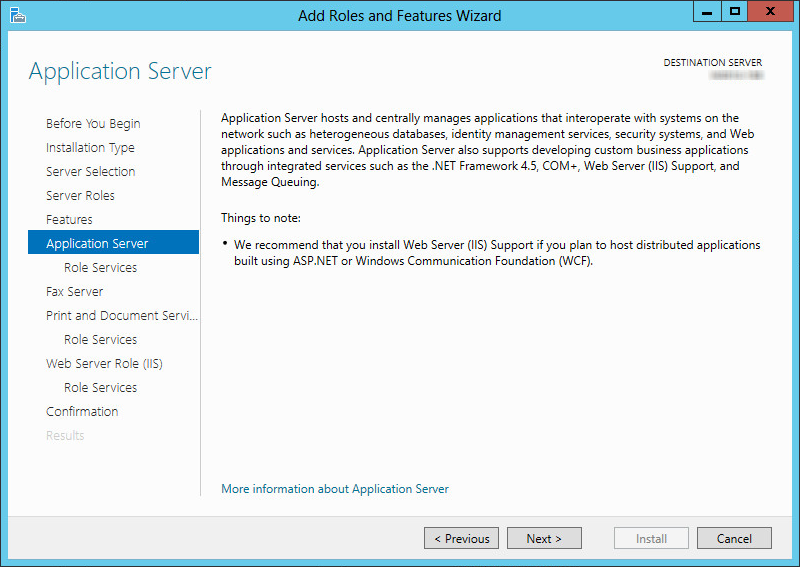
Task: Open Role Services under Application Server
Action: [101, 267]
